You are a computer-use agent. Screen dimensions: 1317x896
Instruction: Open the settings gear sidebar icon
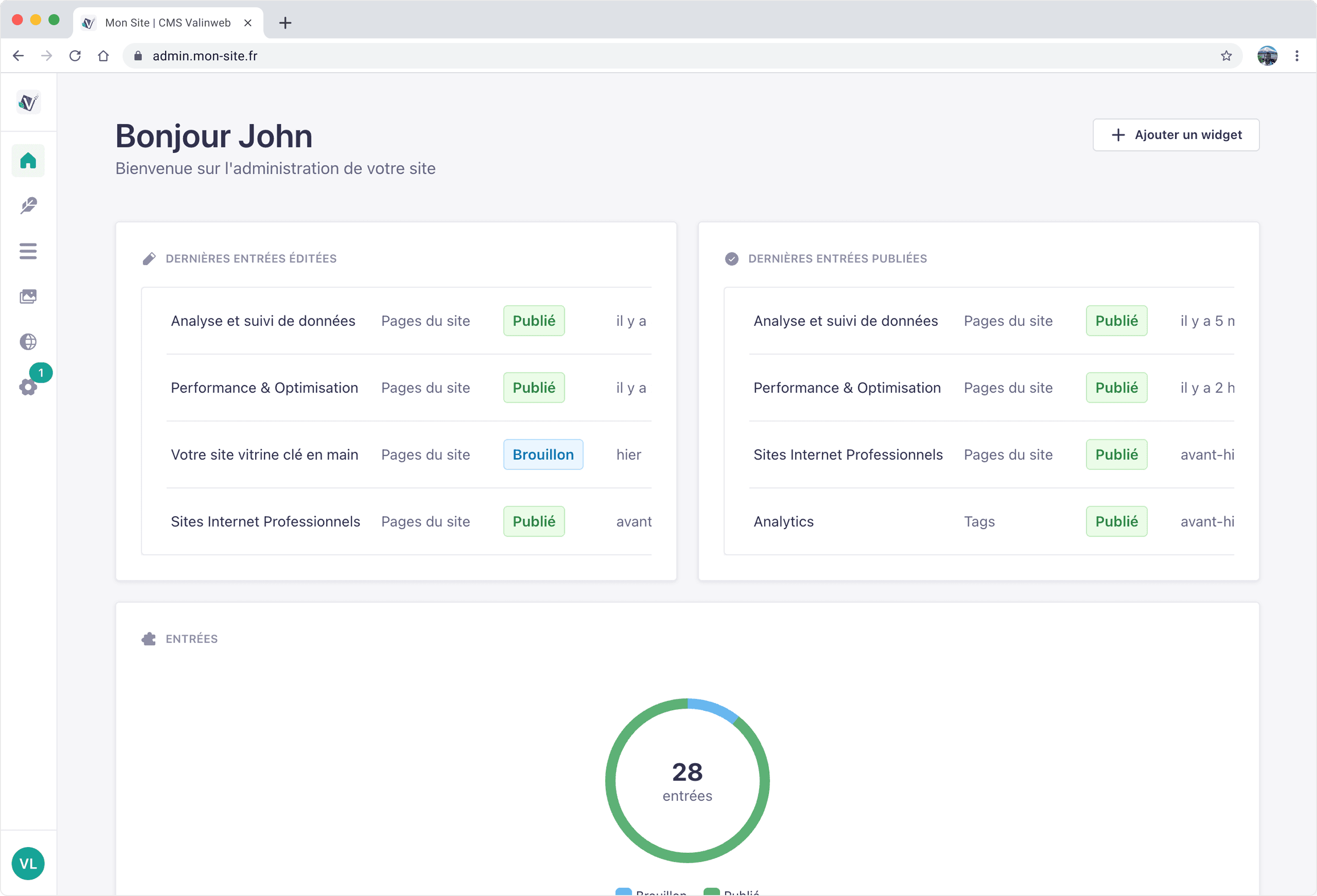28,387
